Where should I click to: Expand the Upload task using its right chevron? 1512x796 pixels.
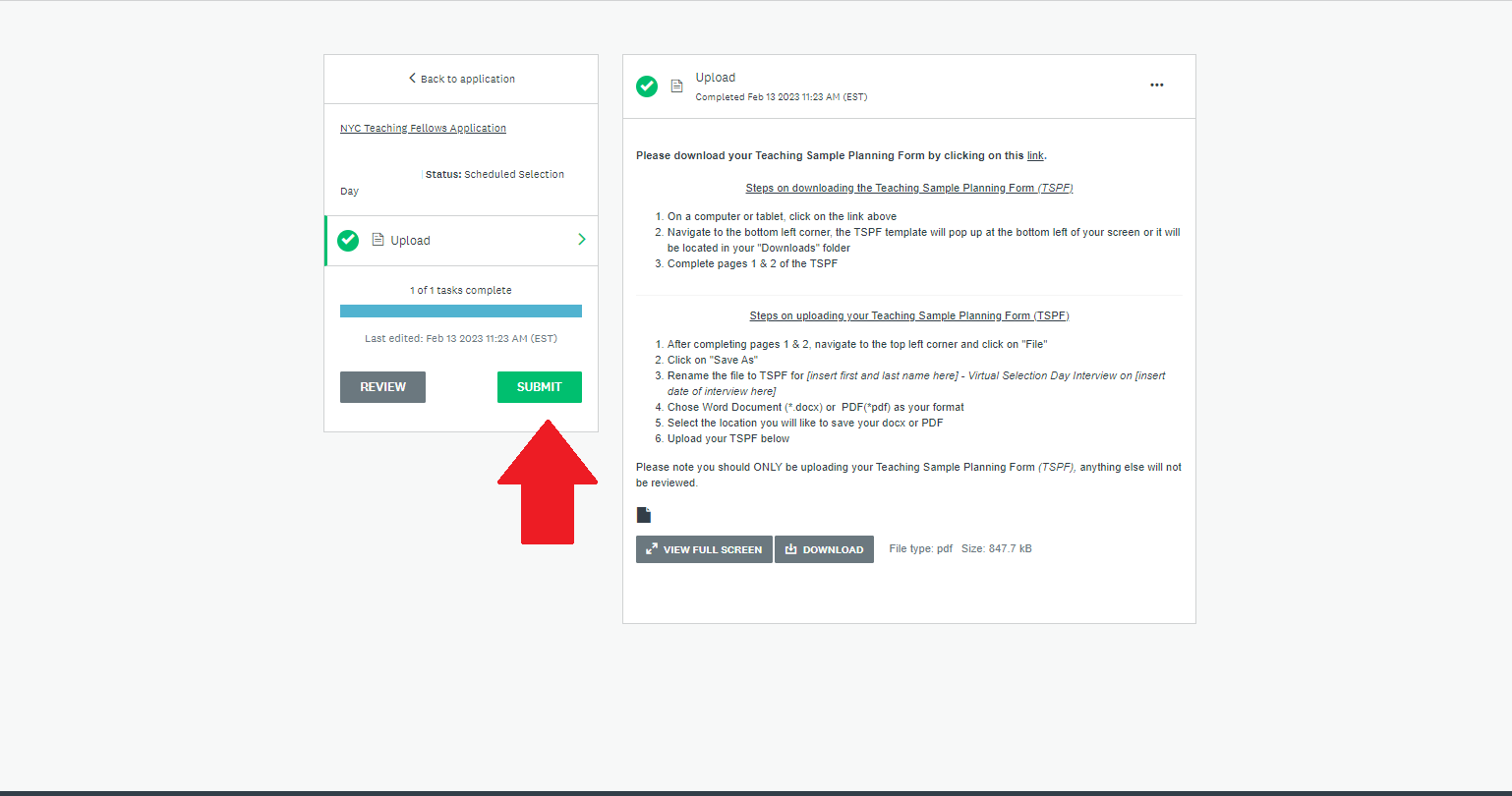[581, 240]
